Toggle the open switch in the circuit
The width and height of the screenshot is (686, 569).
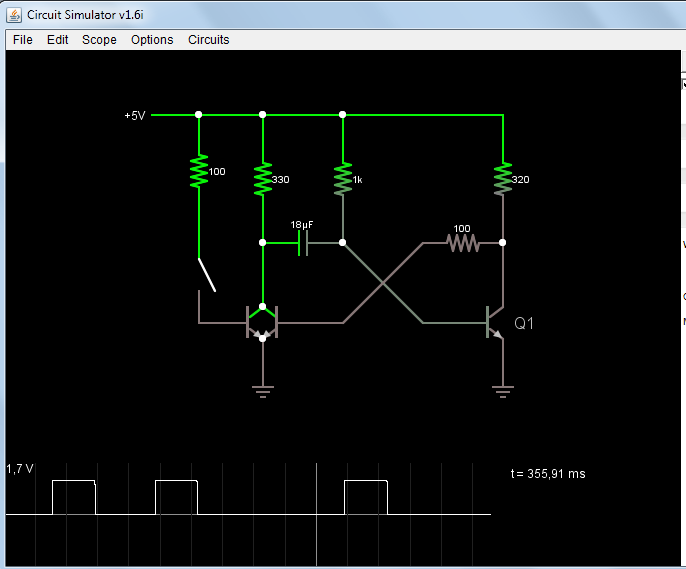(x=207, y=275)
